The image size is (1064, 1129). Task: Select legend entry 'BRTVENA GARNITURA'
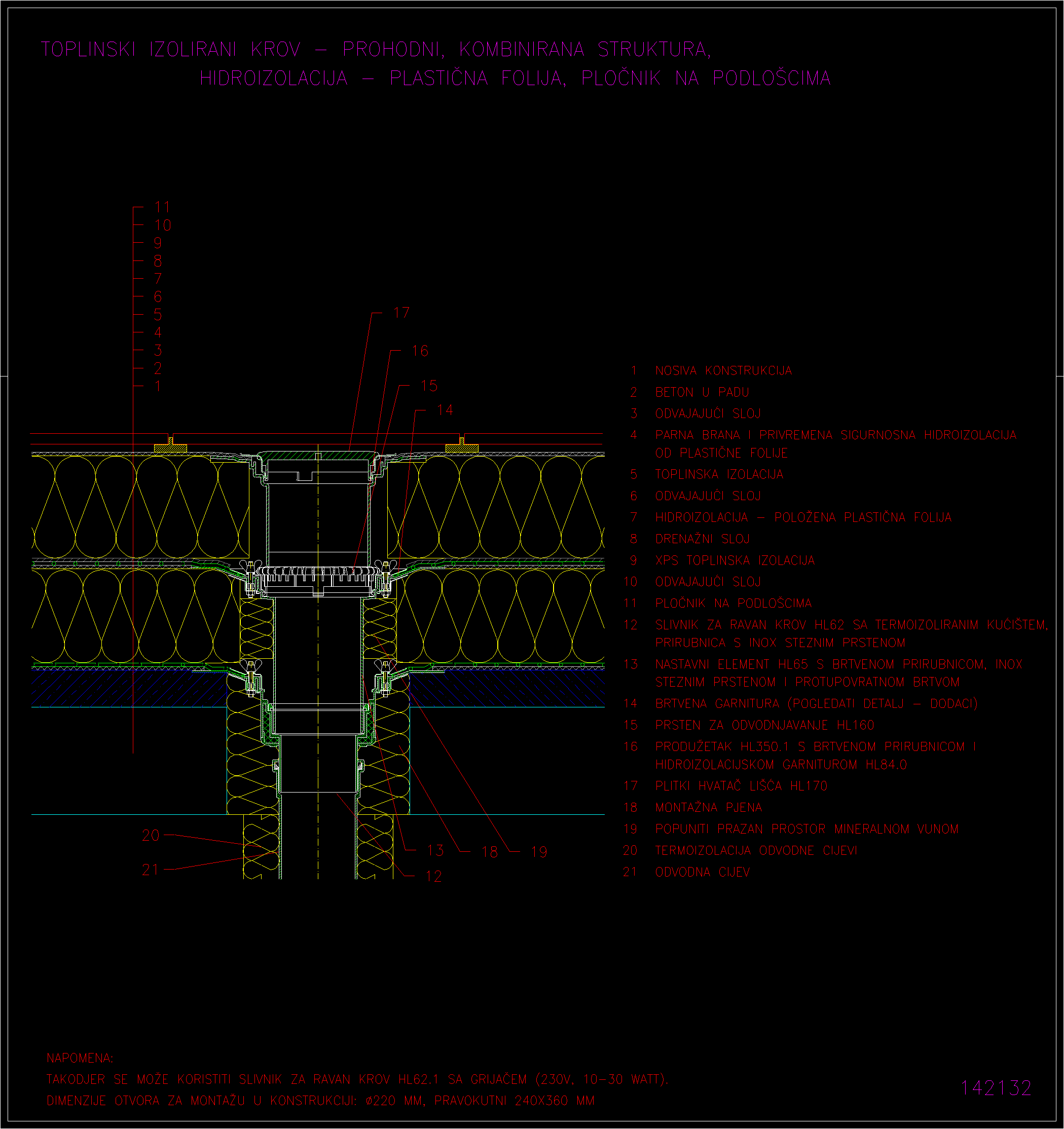pyautogui.click(x=717, y=704)
